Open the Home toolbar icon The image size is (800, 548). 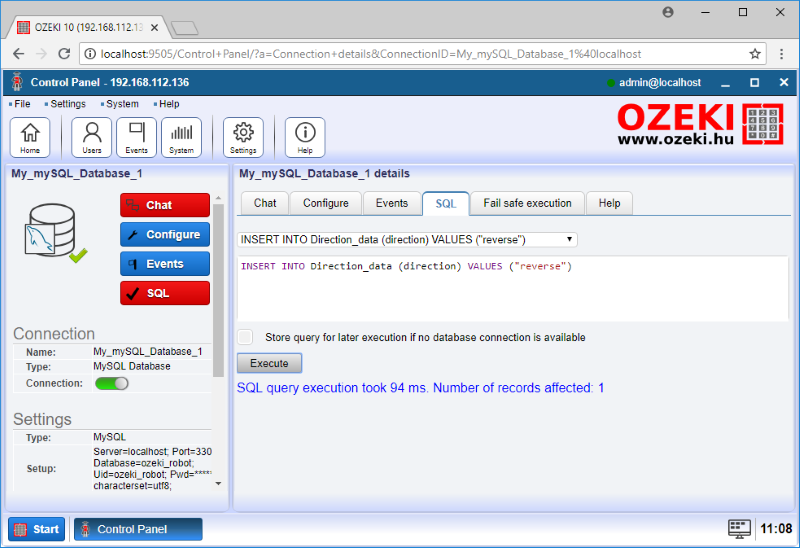click(30, 137)
